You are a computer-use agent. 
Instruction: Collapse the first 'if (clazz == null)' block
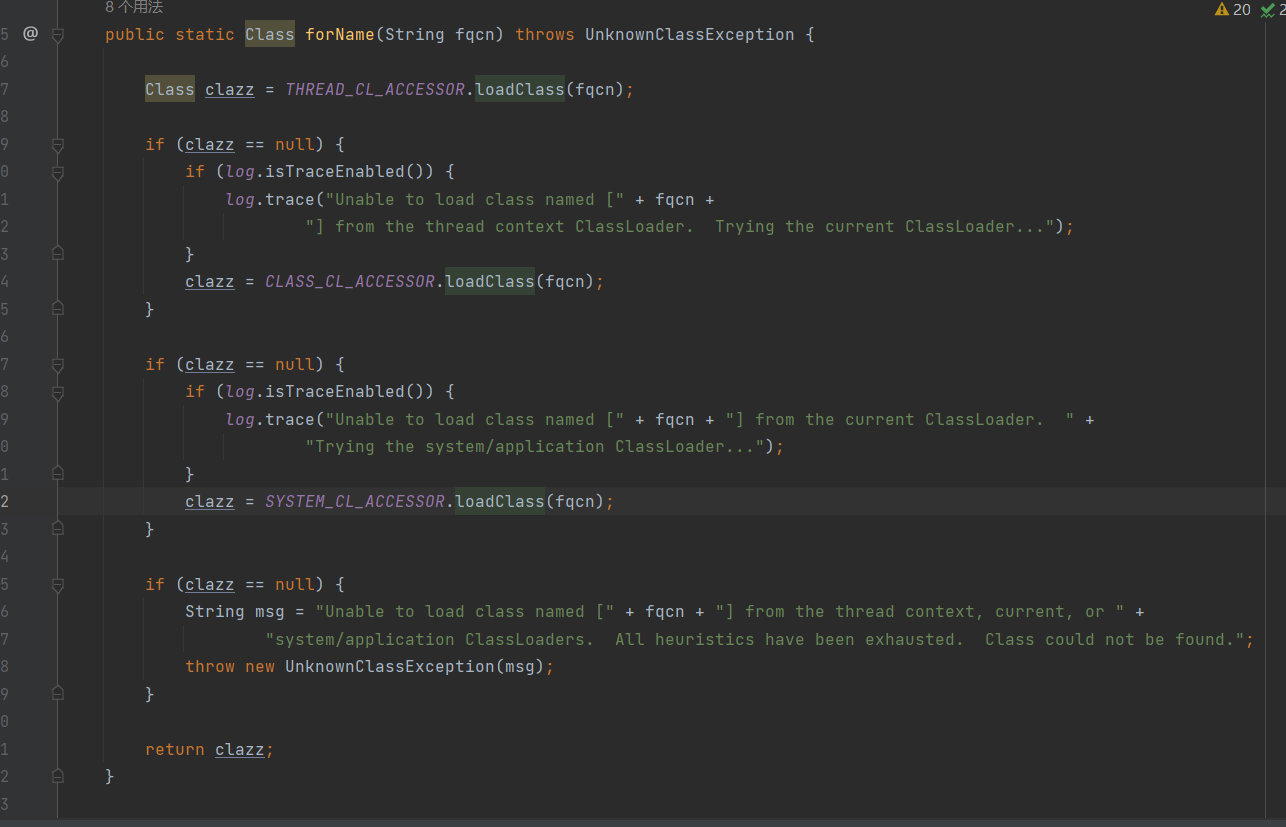(x=57, y=145)
